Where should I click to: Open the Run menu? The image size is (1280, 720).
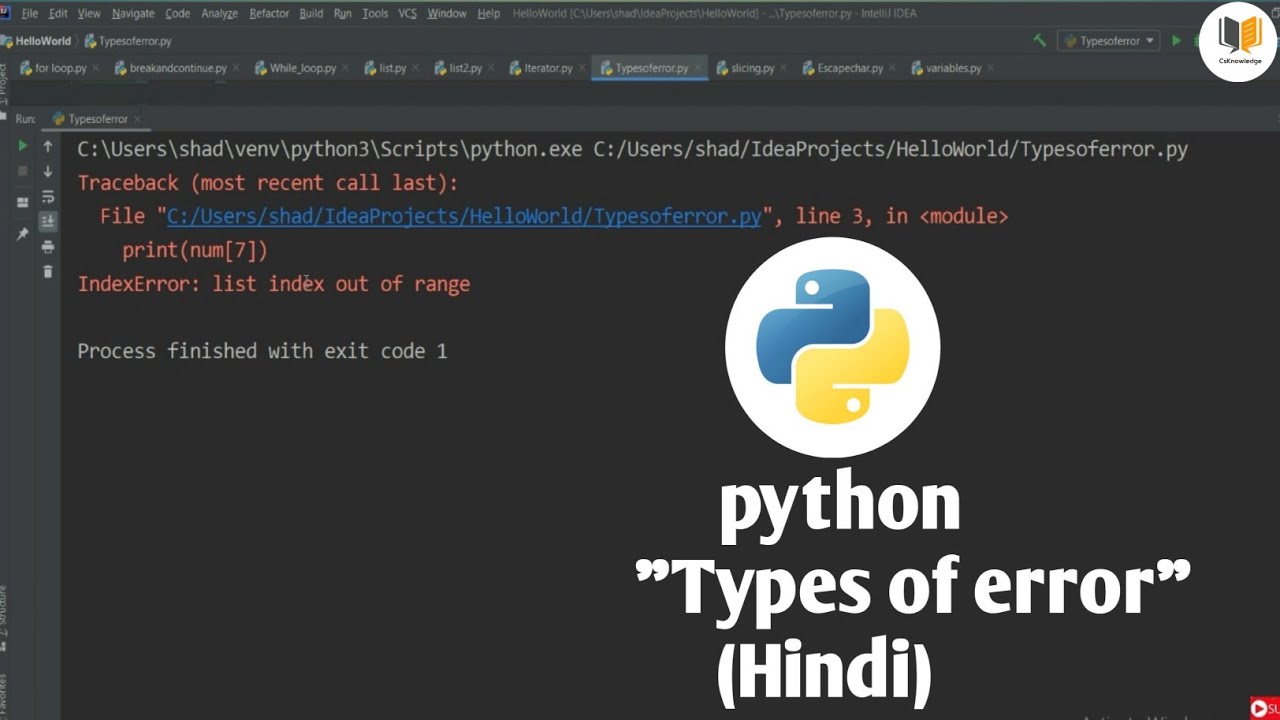point(342,14)
